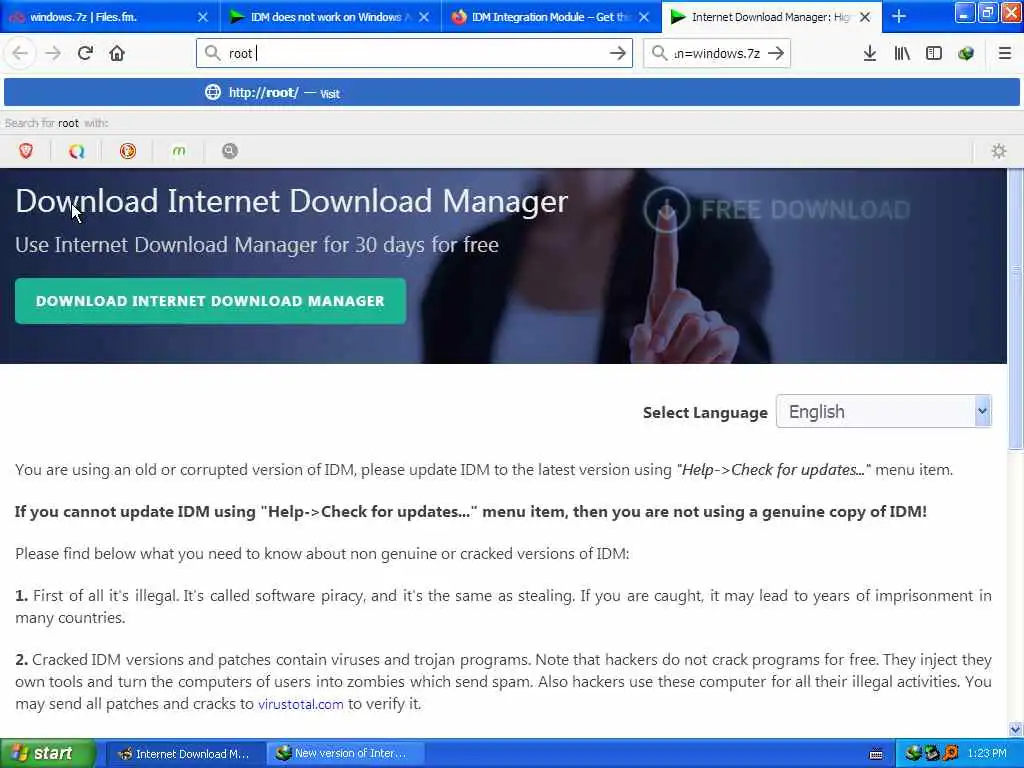Search with the gray magnifier engine icon
The height and width of the screenshot is (768, 1024).
point(229,151)
